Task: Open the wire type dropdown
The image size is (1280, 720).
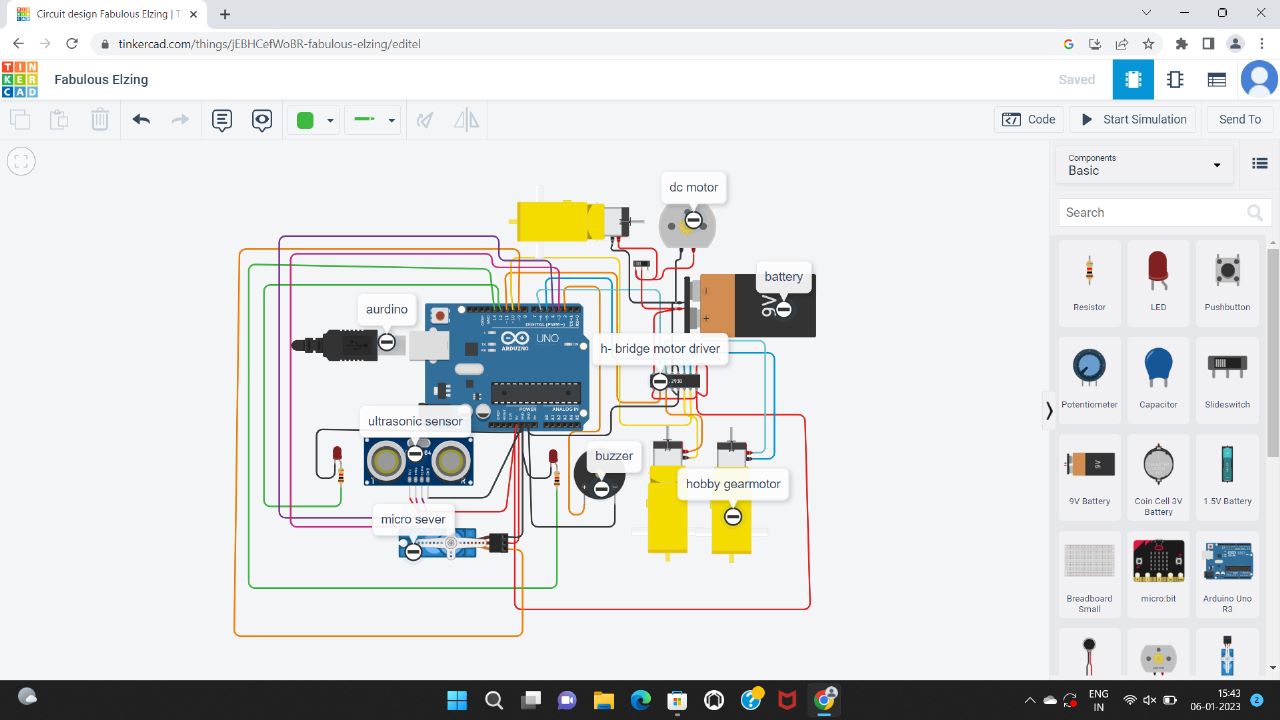Action: pos(373,120)
